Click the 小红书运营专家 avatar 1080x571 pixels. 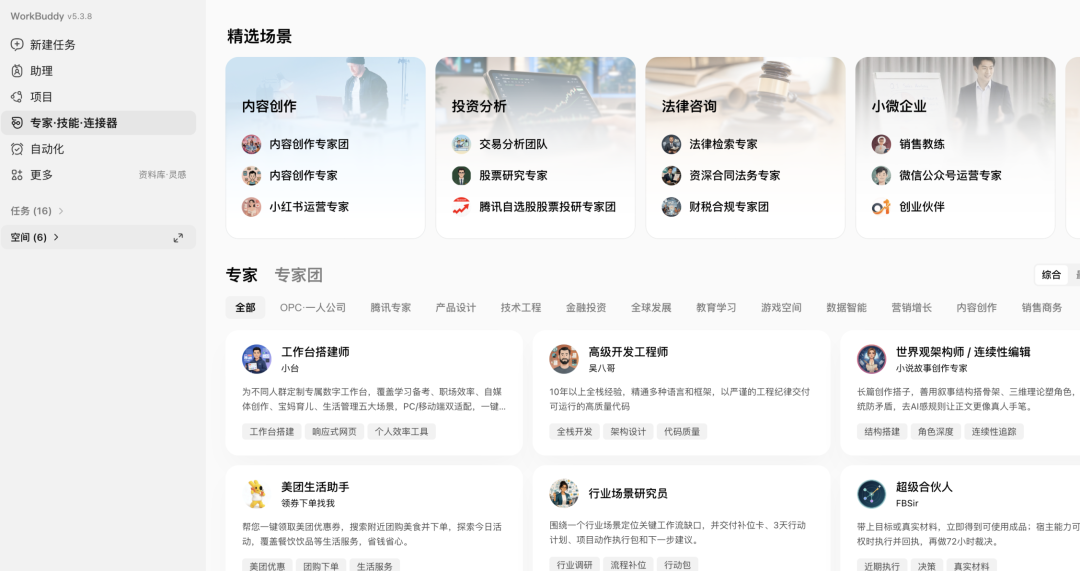point(251,207)
